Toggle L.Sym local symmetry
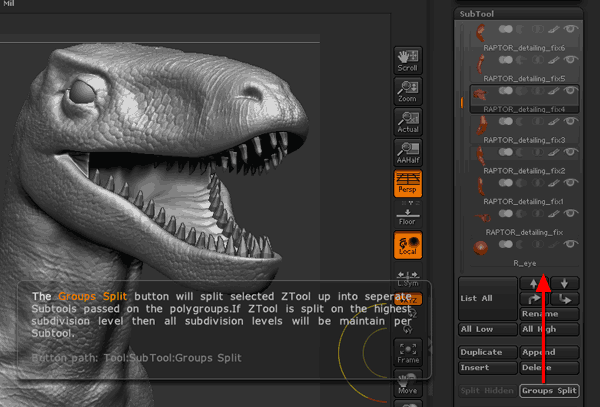 (408, 278)
